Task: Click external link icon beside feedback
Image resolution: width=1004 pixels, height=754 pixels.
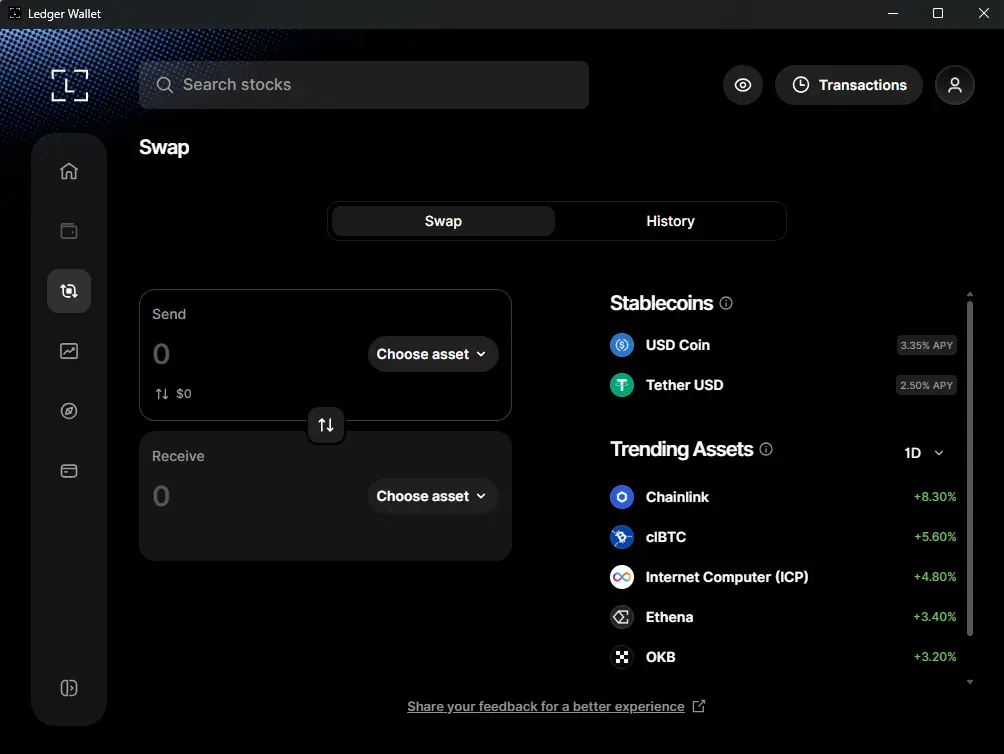Action: (699, 706)
